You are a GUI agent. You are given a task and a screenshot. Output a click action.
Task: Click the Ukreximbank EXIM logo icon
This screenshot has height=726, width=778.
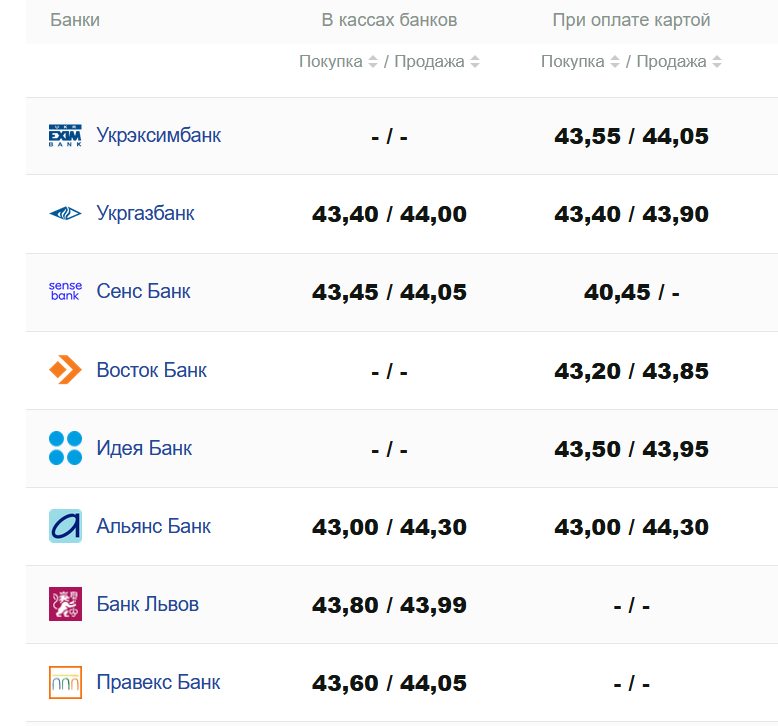[x=65, y=136]
